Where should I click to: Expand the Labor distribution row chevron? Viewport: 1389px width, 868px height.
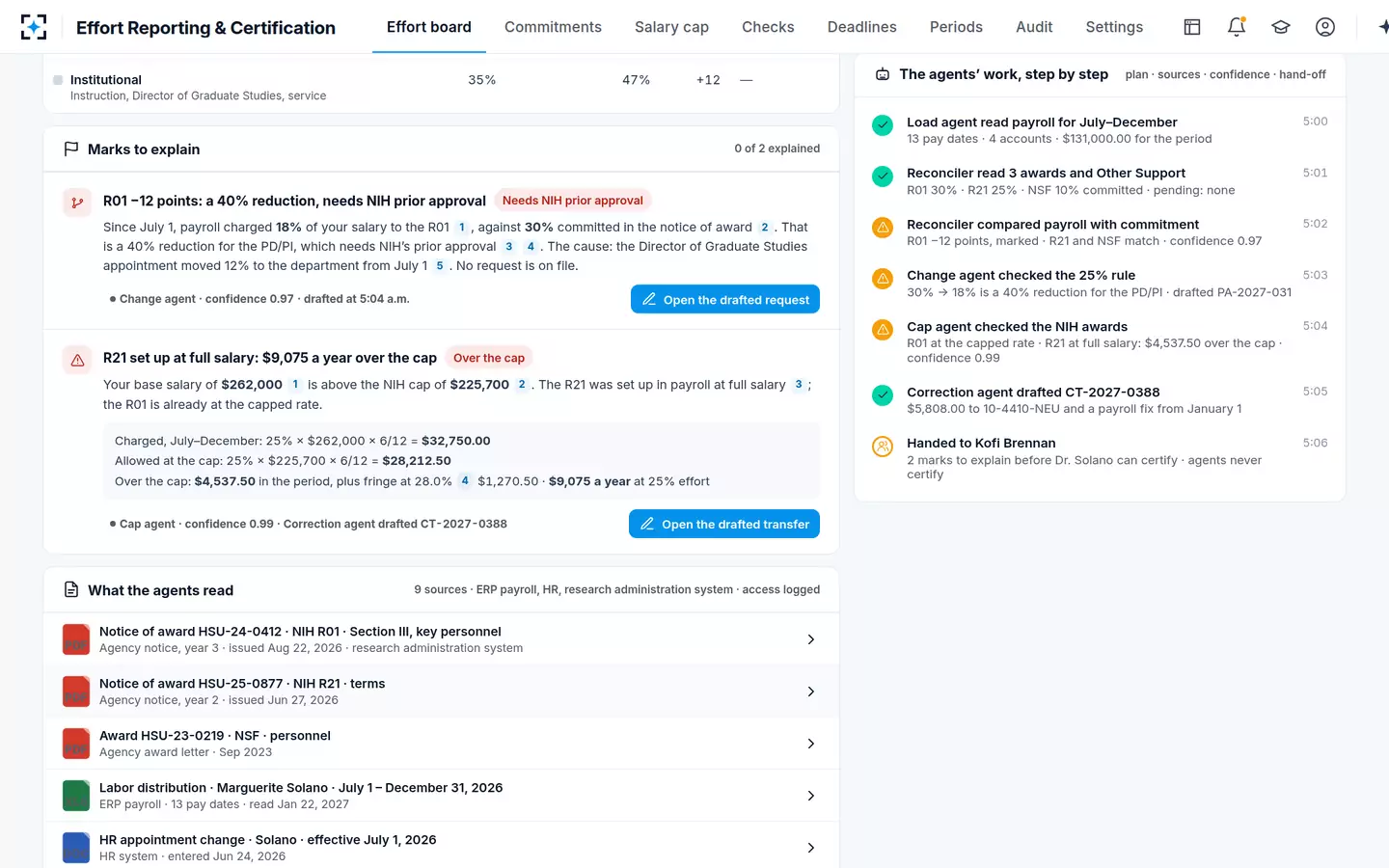[x=811, y=796]
